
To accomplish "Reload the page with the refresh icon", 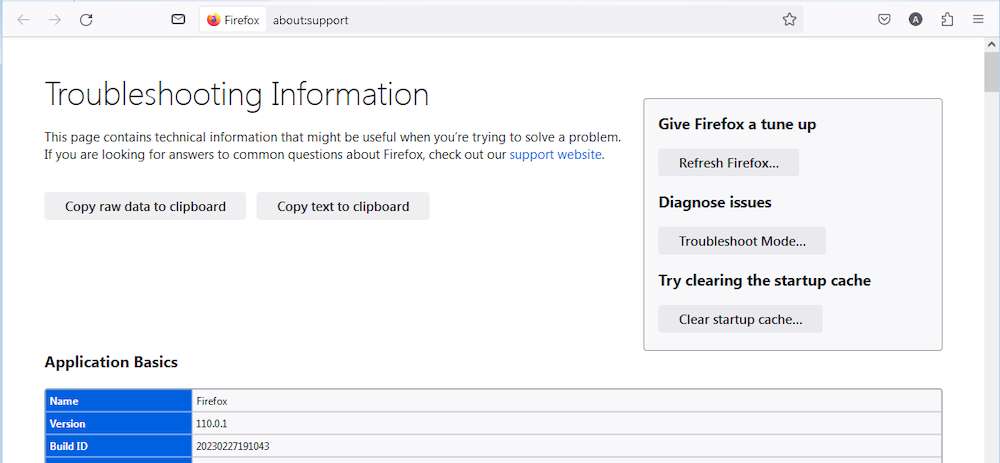I will (x=86, y=20).
